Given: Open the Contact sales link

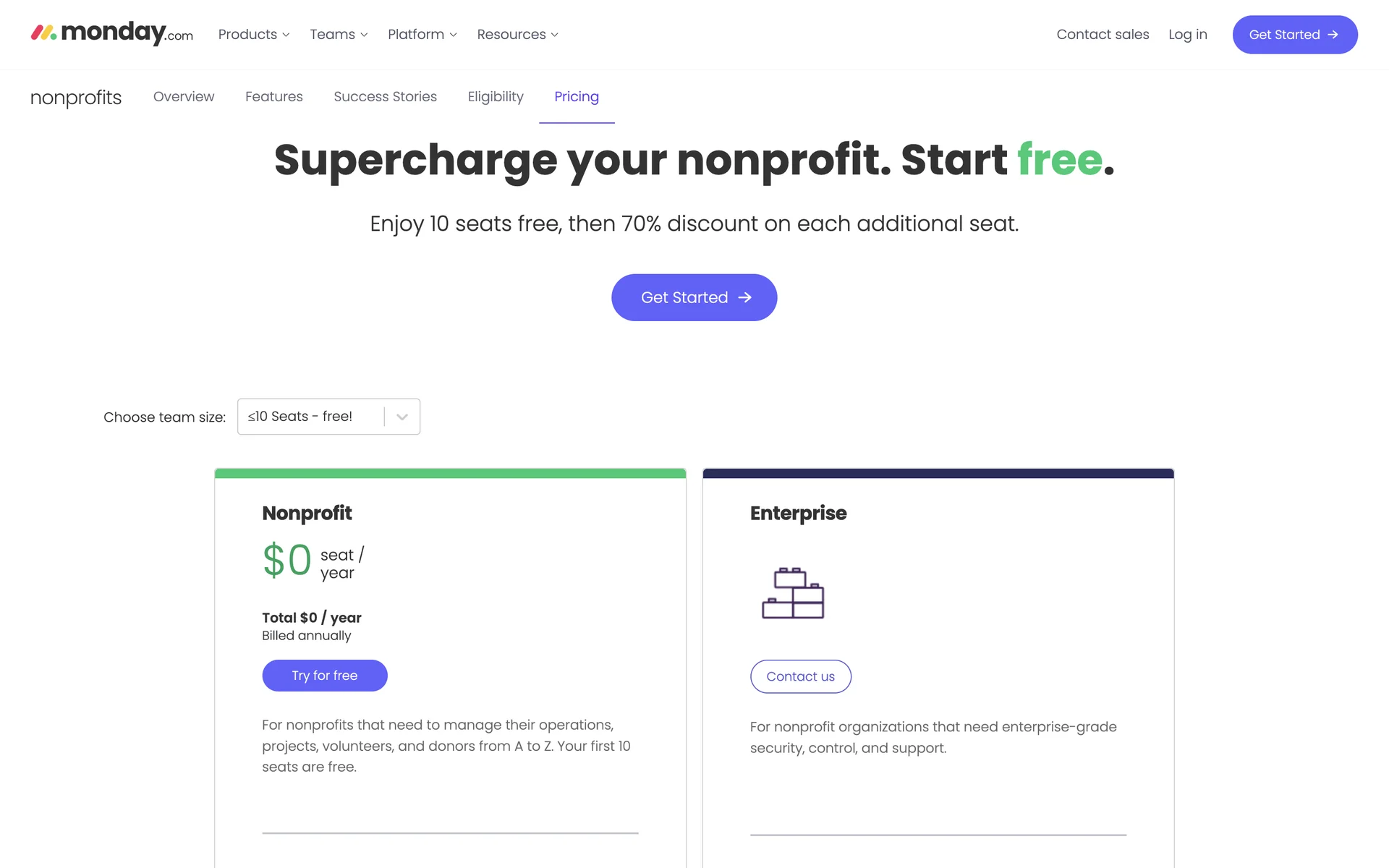Looking at the screenshot, I should (1103, 35).
